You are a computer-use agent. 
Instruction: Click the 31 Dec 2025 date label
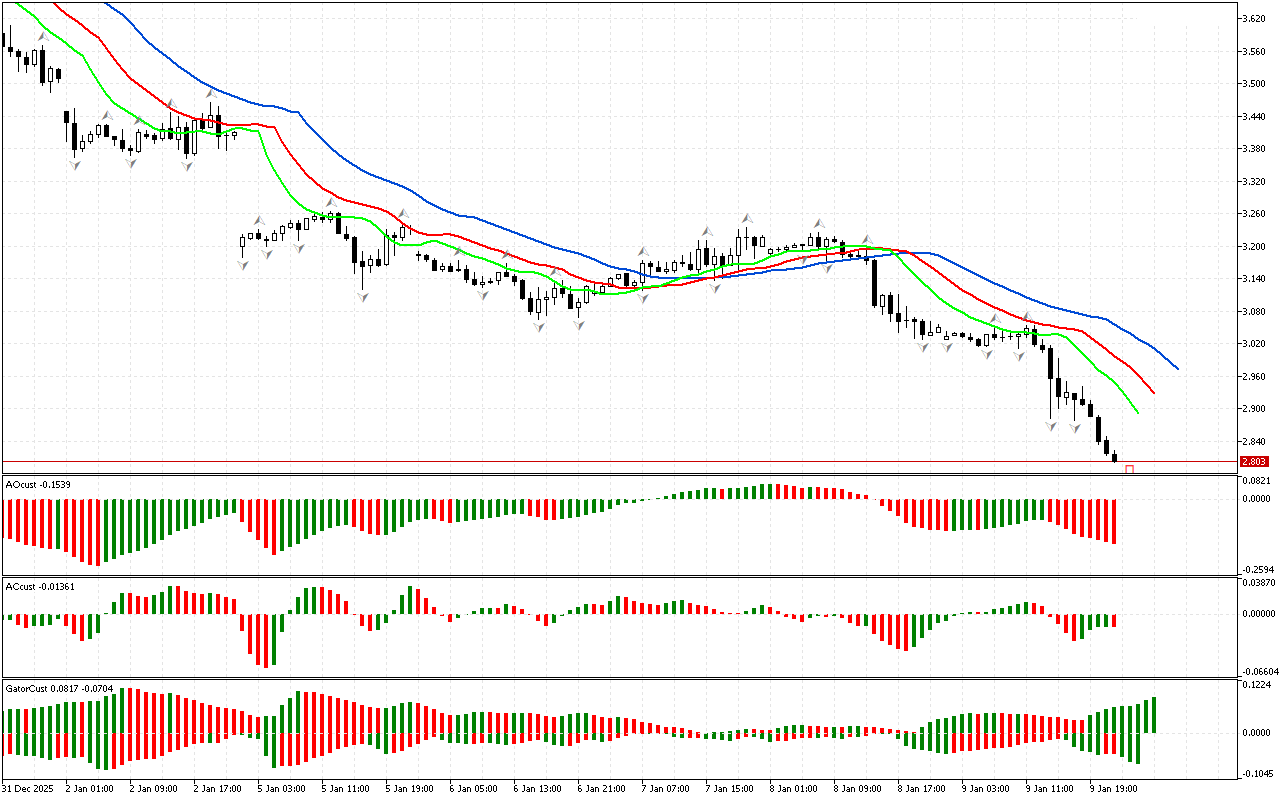click(29, 788)
